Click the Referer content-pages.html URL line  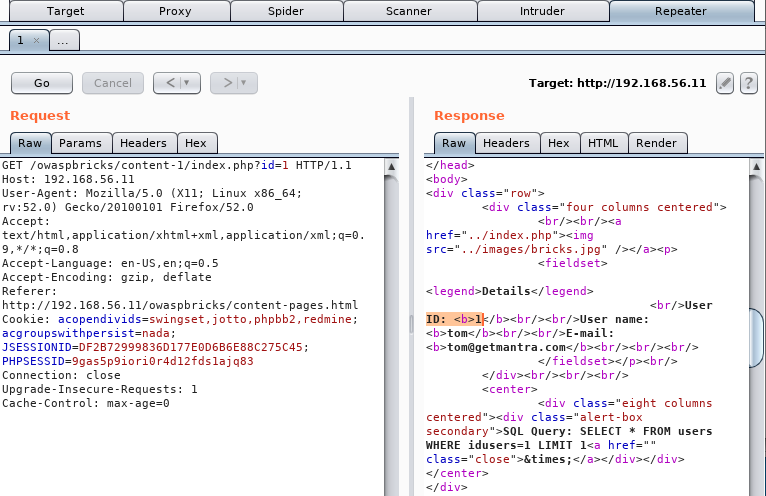click(x=180, y=305)
